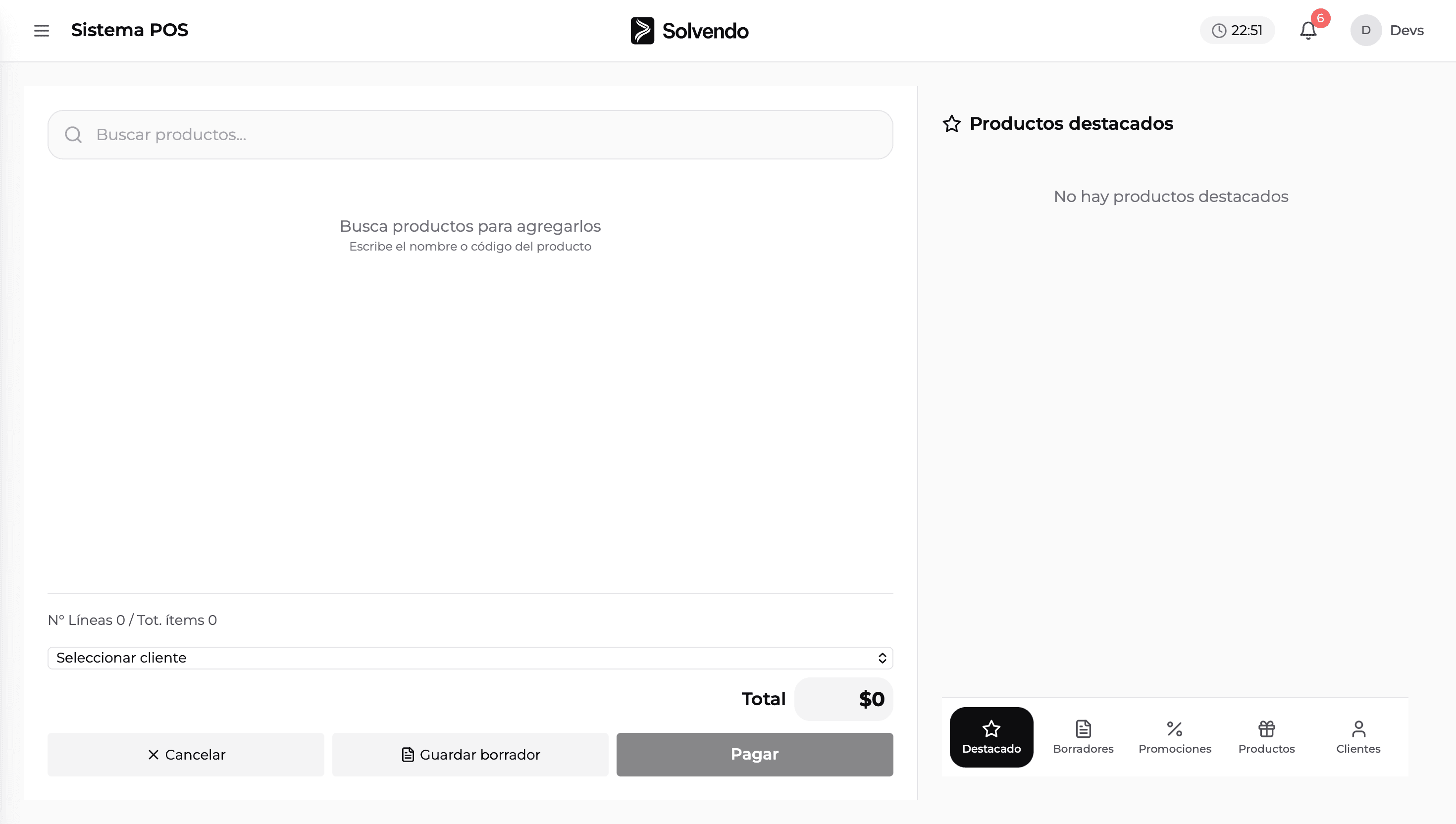Open the Seleccionar cliente dropdown
This screenshot has width=1456, height=824.
[x=471, y=658]
